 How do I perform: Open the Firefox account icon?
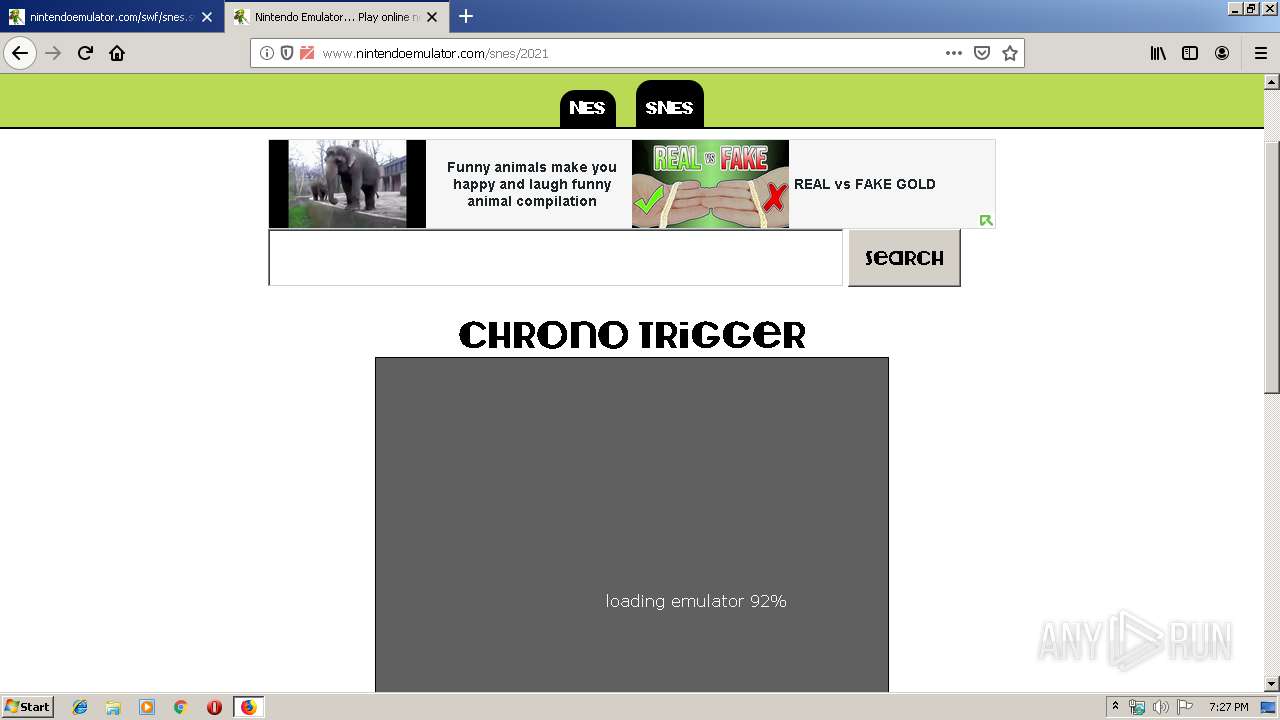[1222, 53]
